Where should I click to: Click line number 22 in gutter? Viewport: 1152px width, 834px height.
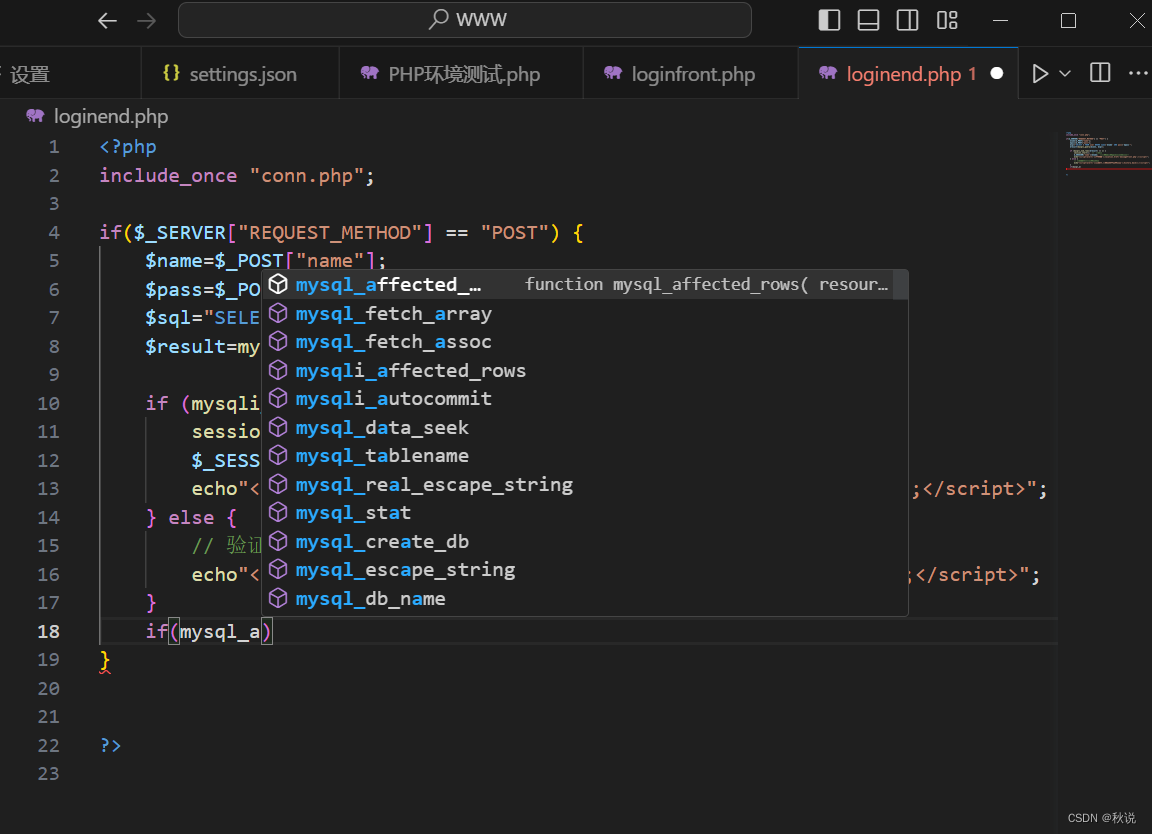tap(48, 745)
